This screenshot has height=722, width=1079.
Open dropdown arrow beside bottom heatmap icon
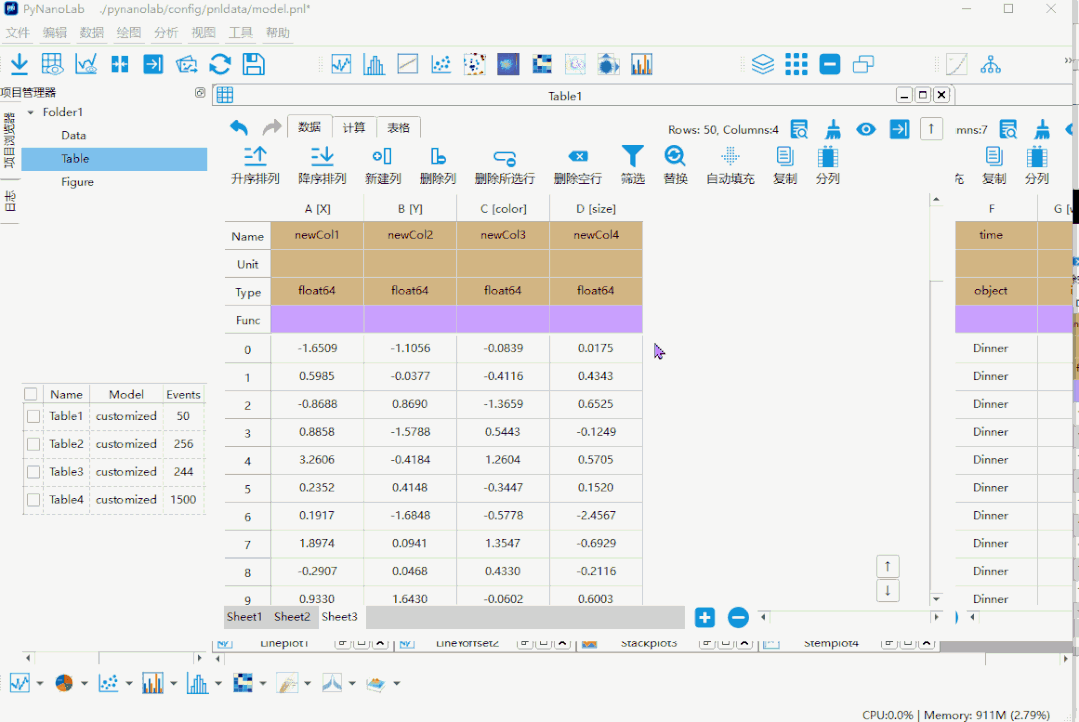(x=263, y=683)
